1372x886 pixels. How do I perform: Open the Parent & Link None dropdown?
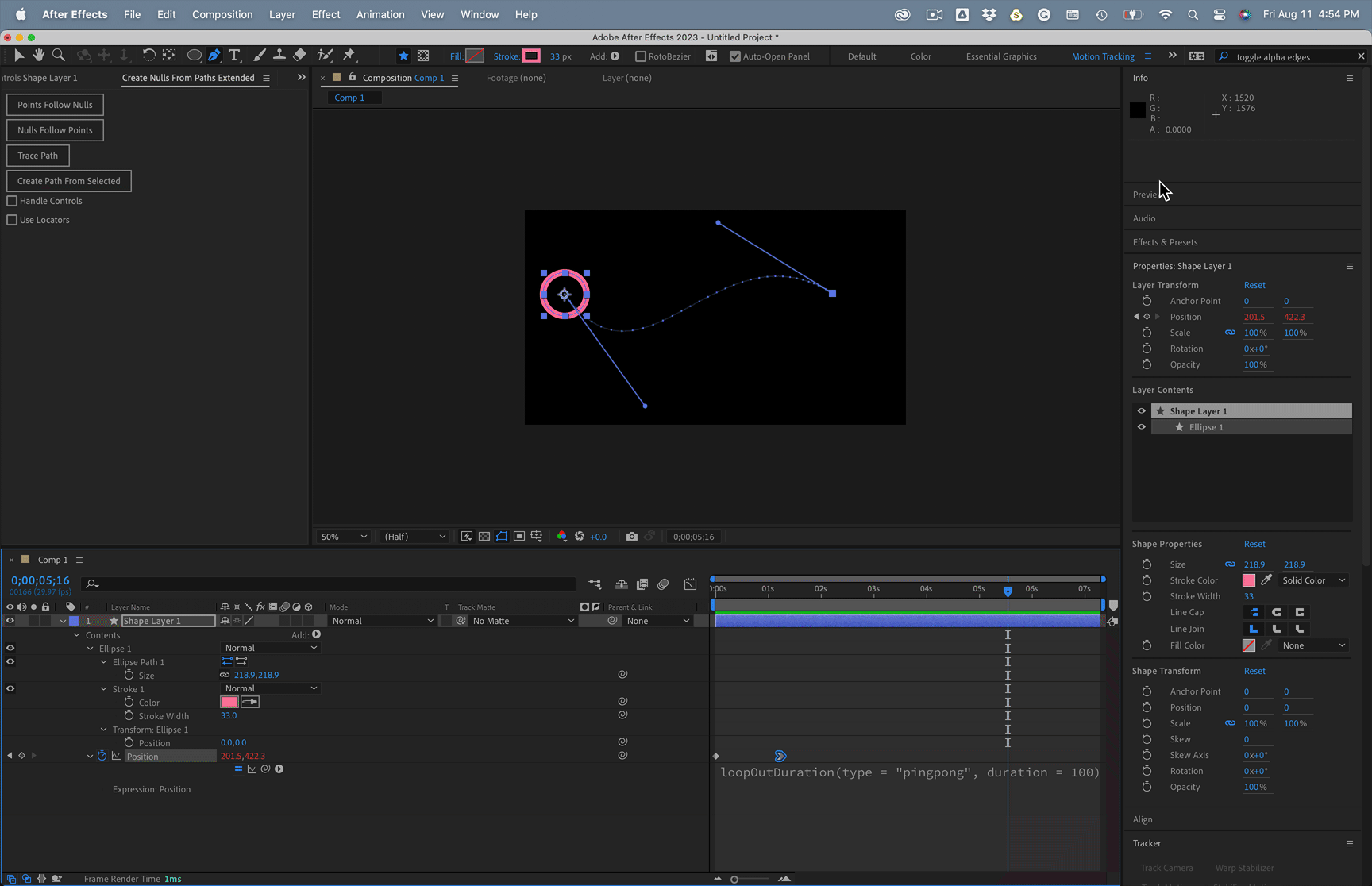(658, 621)
